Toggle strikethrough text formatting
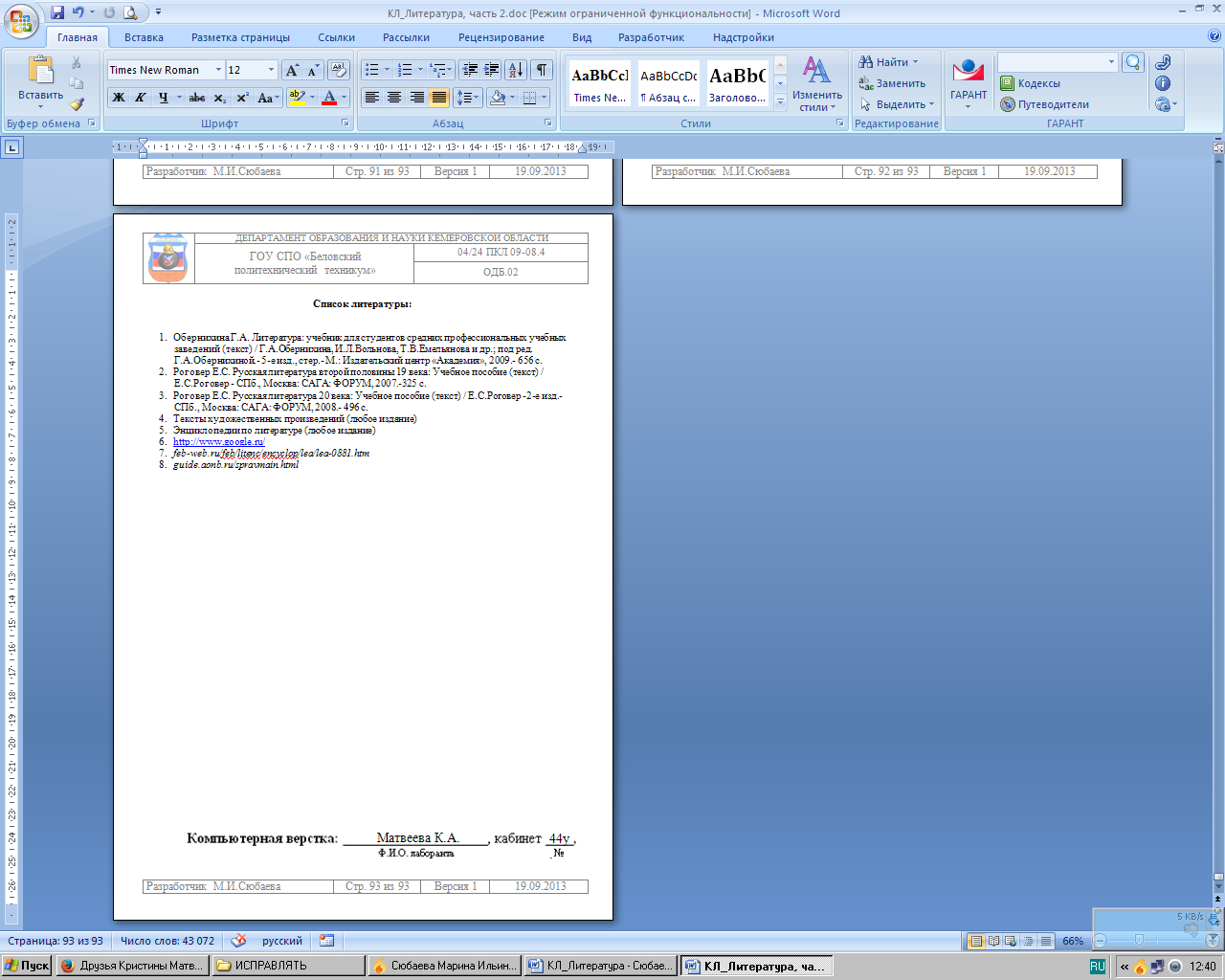1225x980 pixels. click(x=196, y=98)
